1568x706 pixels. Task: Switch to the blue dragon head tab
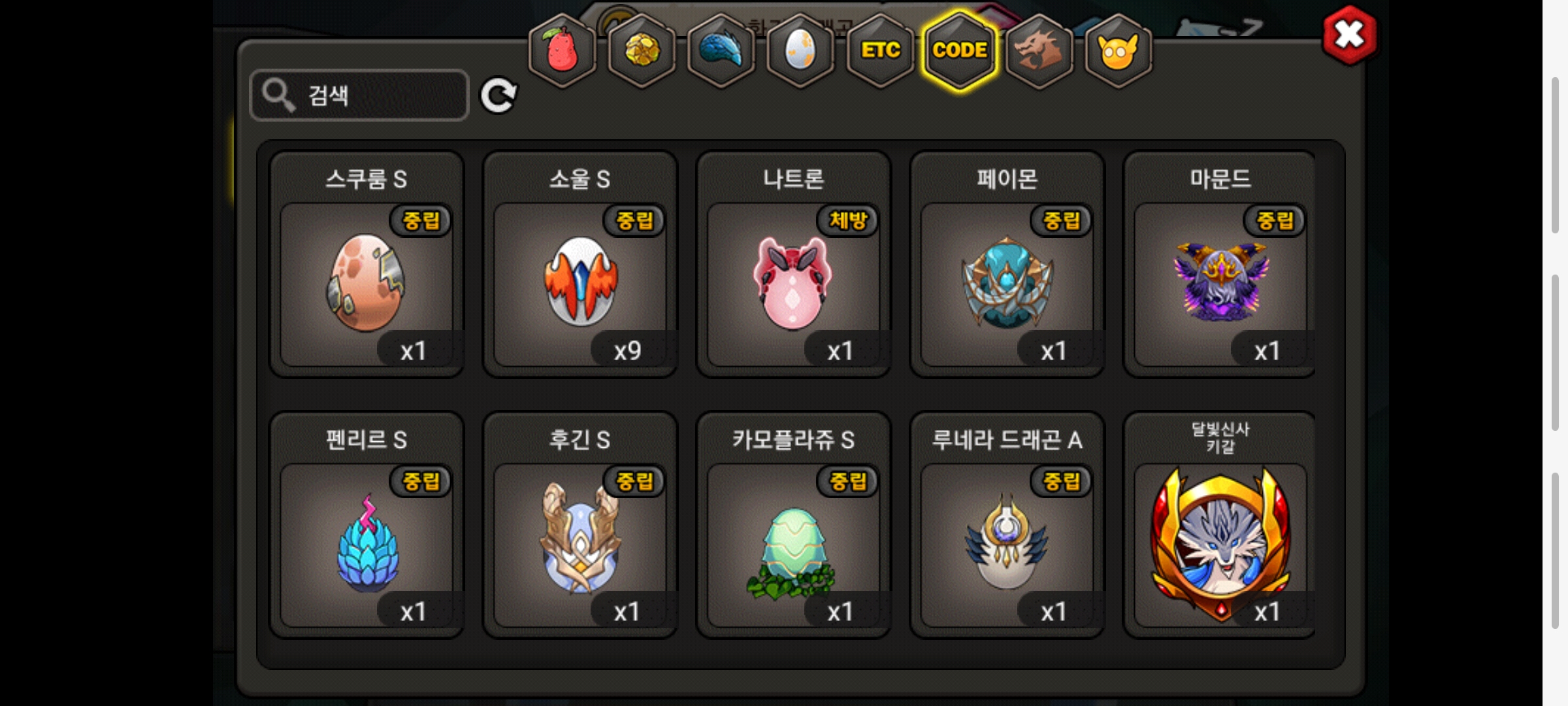click(x=721, y=50)
